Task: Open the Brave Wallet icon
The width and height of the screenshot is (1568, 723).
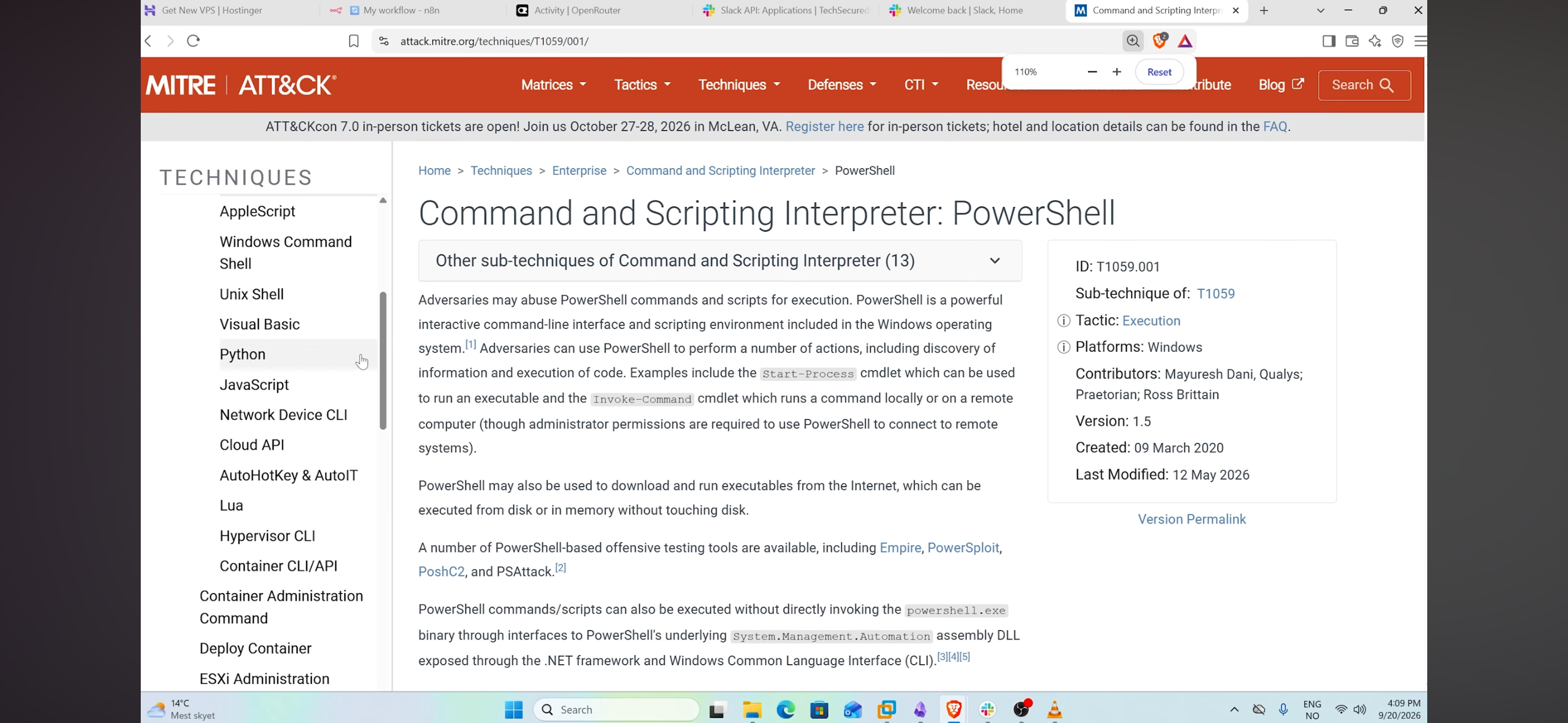Action: pos(1352,41)
